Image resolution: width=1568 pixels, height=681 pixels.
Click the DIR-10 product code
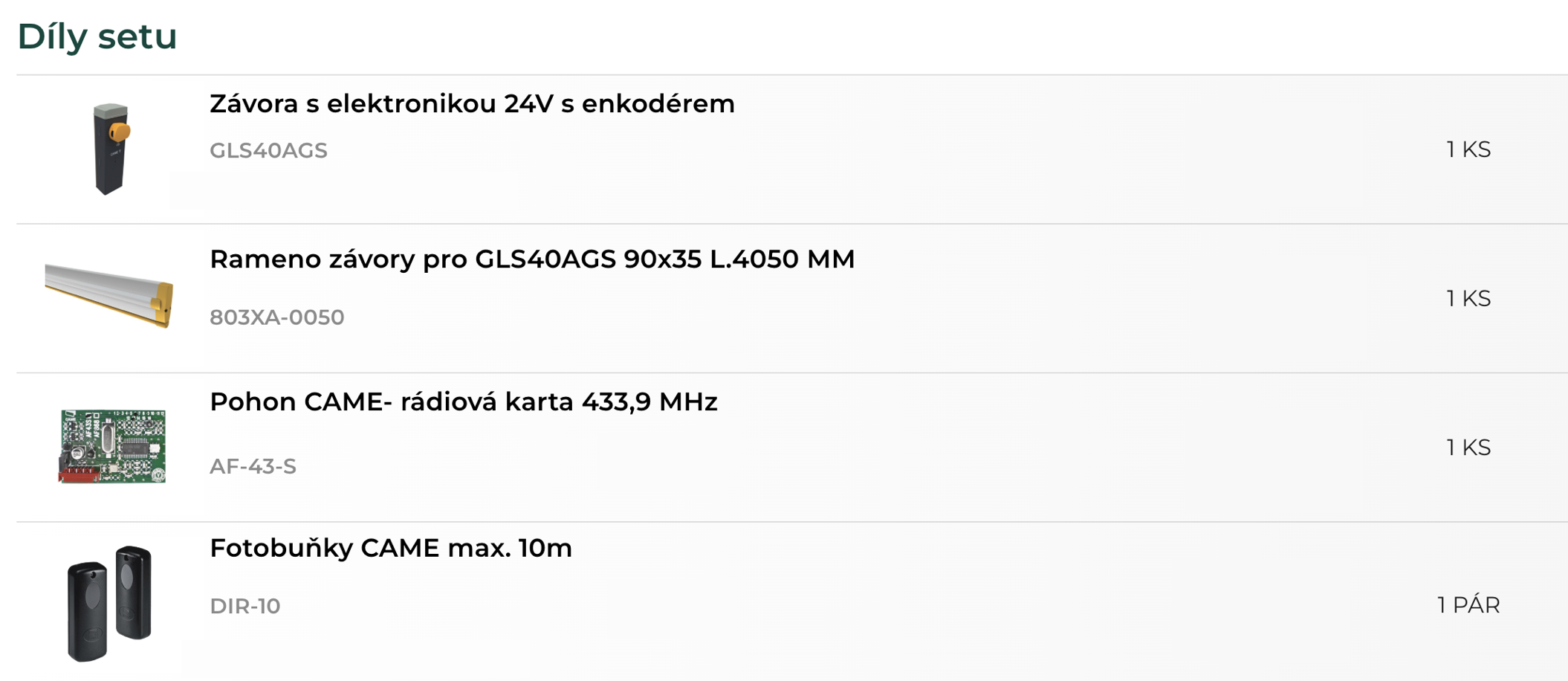[244, 607]
